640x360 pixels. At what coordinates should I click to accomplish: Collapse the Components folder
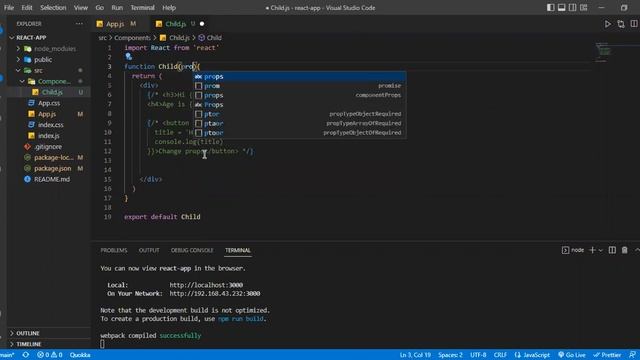[22, 81]
